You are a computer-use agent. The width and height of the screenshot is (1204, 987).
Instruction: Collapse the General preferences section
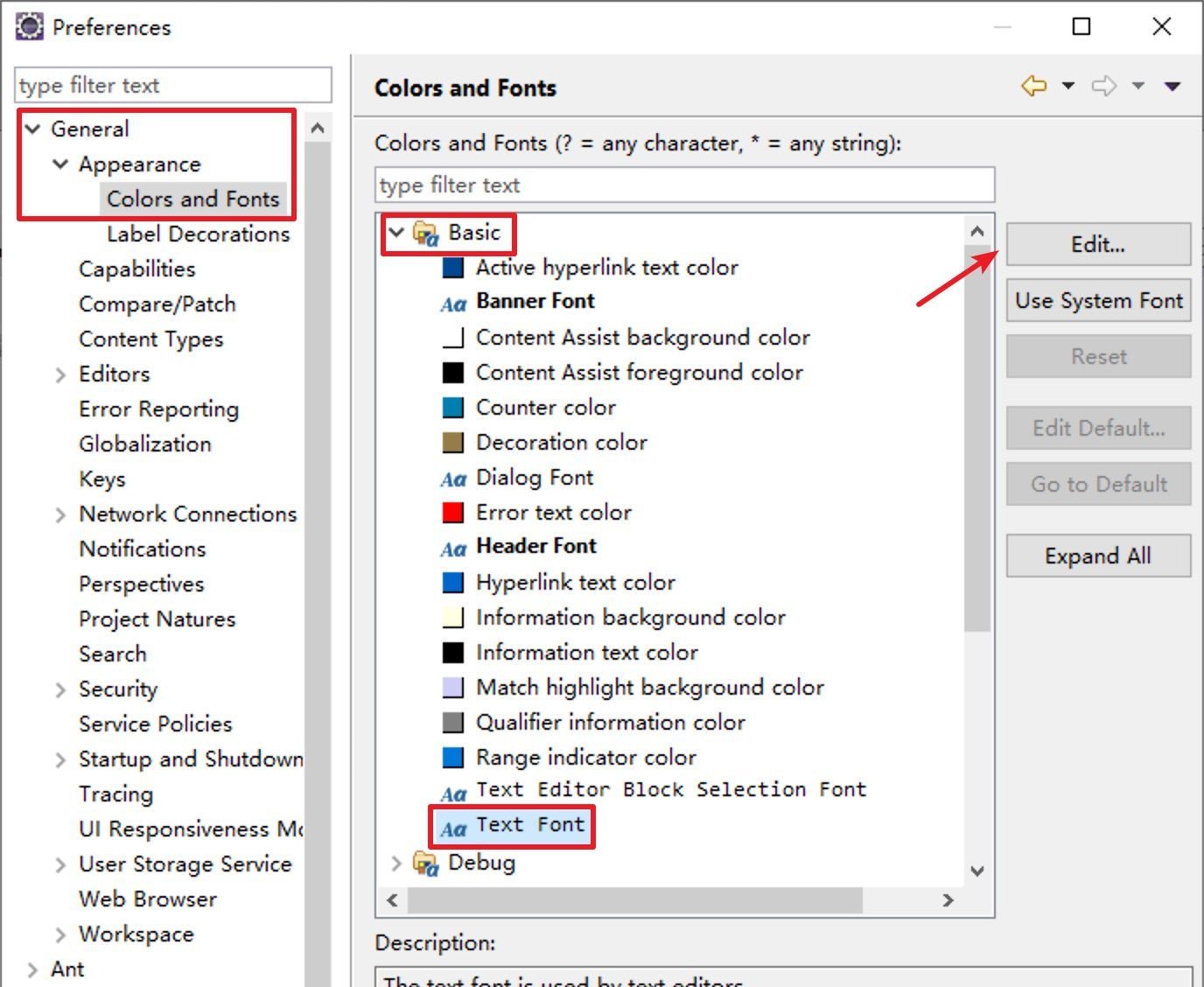click(32, 129)
